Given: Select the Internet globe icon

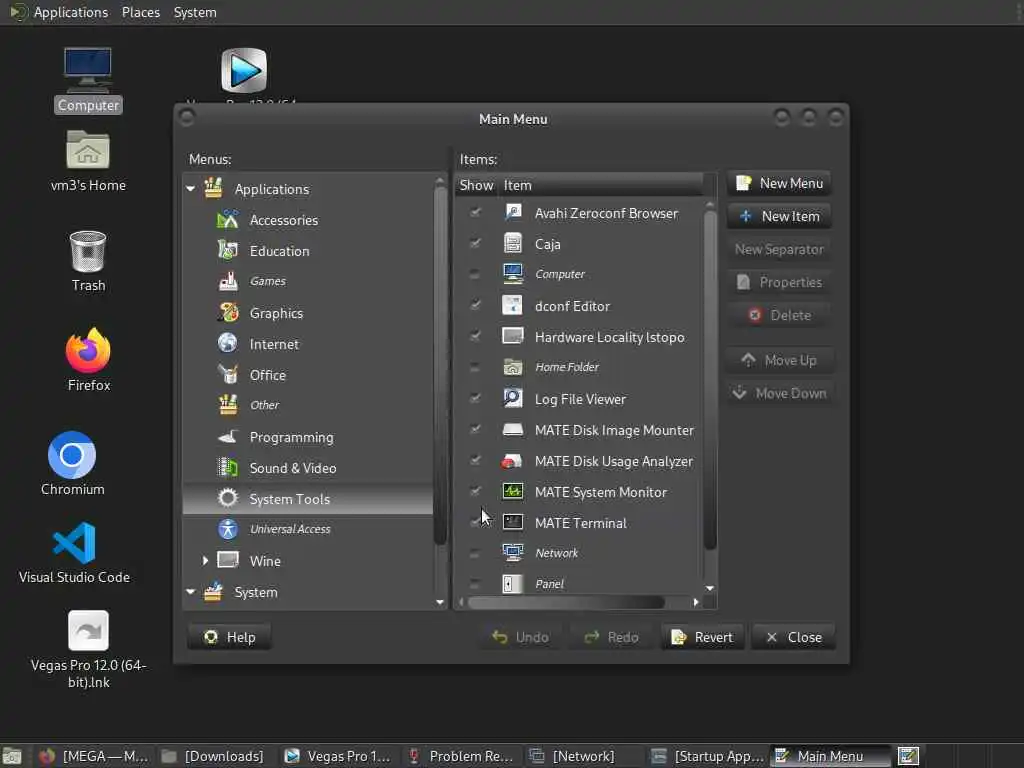Looking at the screenshot, I should click(x=227, y=344).
